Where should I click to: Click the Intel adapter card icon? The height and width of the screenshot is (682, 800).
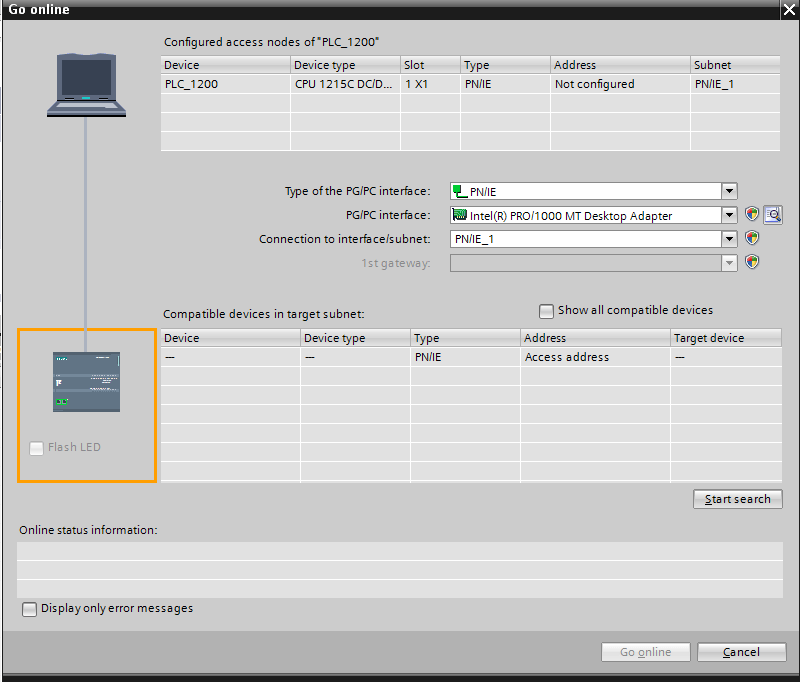460,215
